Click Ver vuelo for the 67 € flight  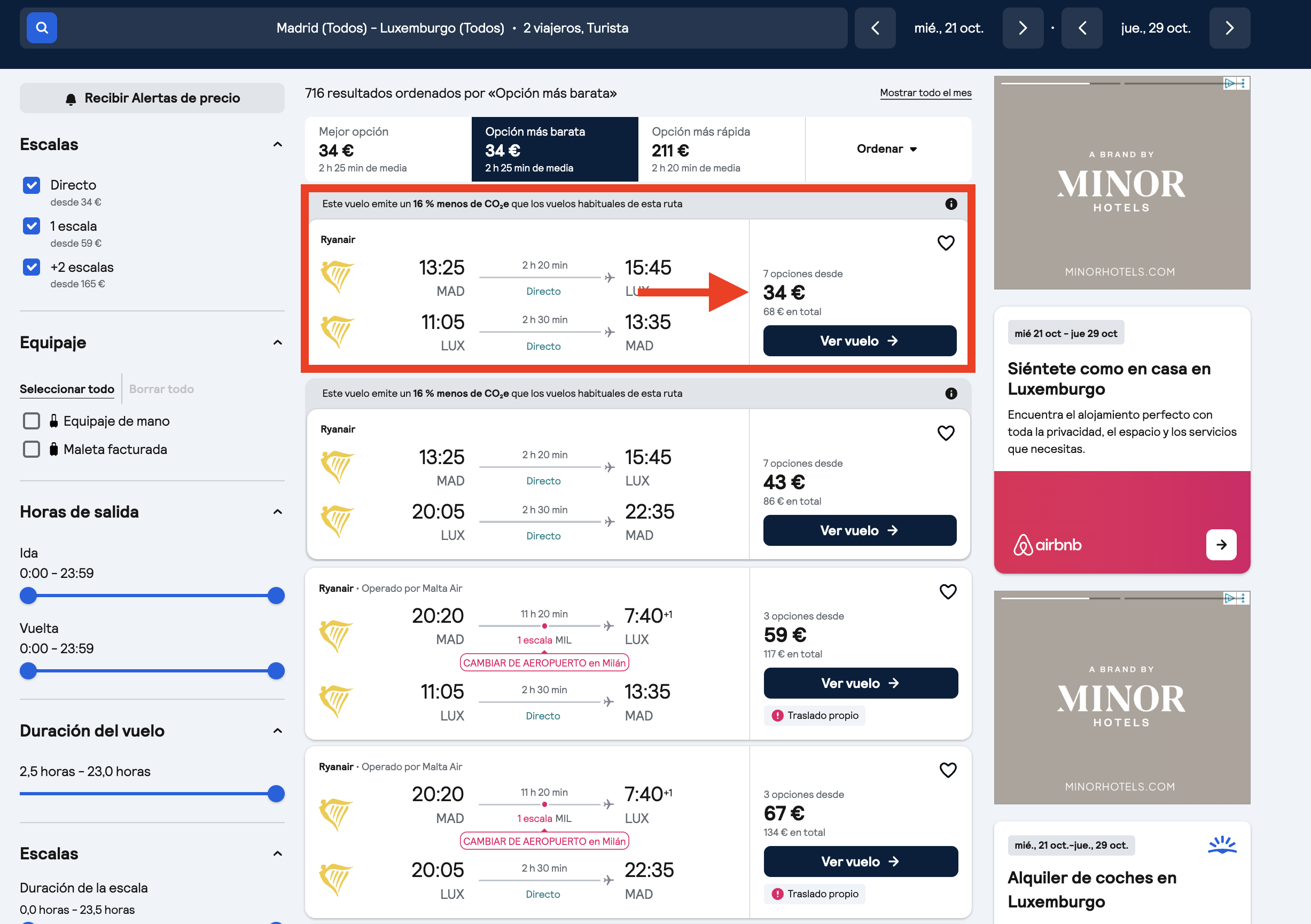click(861, 861)
